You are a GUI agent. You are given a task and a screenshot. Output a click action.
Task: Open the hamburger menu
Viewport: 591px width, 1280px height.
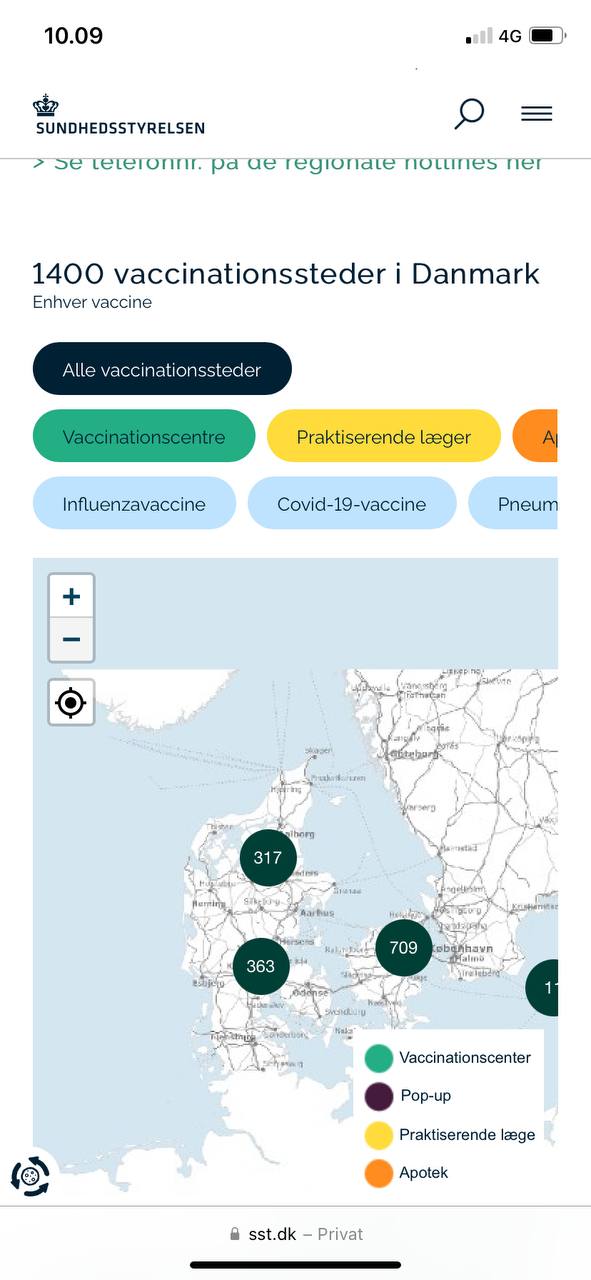coord(537,114)
